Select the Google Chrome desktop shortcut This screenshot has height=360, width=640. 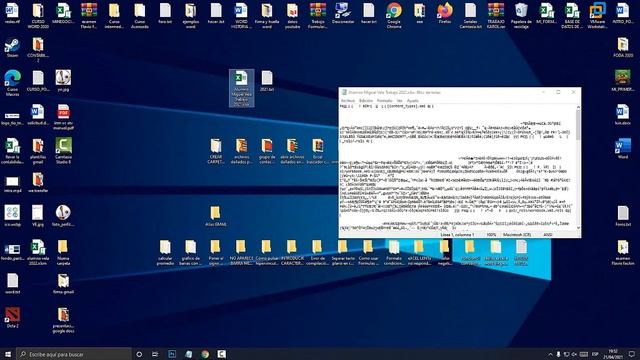tap(394, 16)
